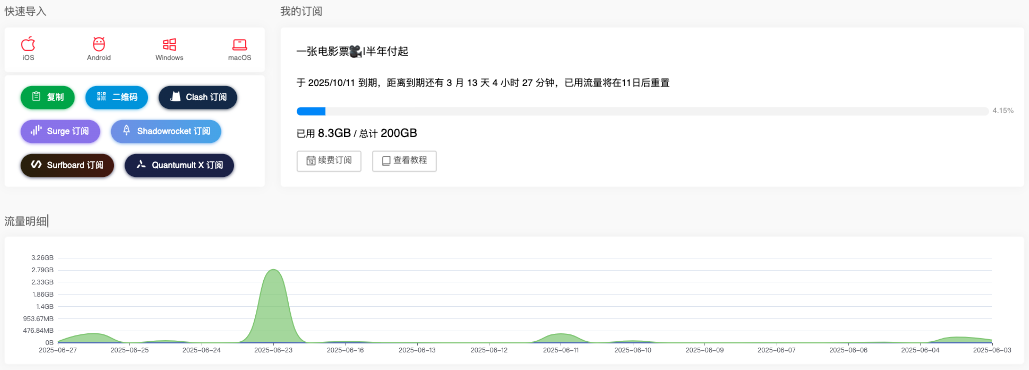Click the Windows label text
Image resolution: width=1029 pixels, height=370 pixels.
[x=169, y=58]
